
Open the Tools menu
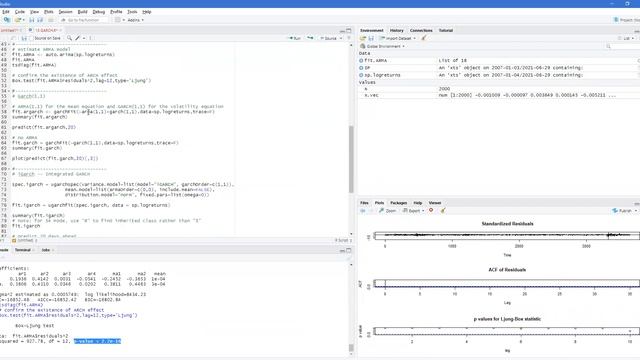tap(132, 12)
